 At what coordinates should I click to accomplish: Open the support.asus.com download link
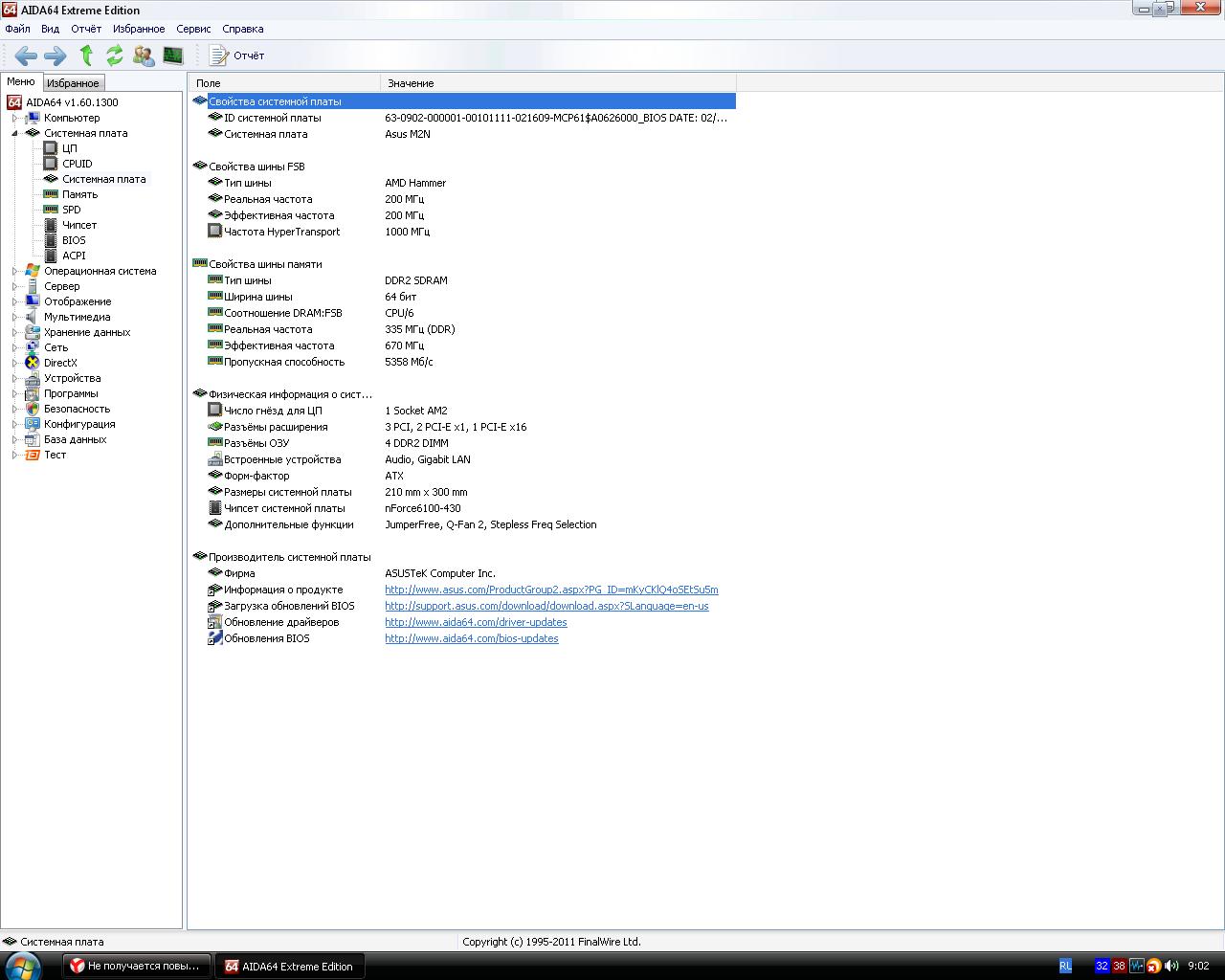click(546, 606)
